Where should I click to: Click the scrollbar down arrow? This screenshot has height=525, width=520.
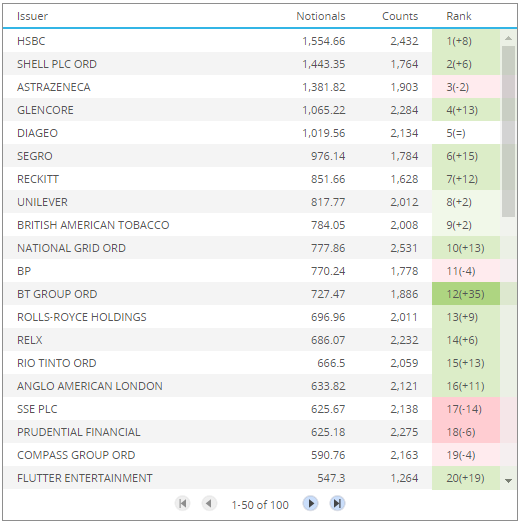click(x=508, y=481)
